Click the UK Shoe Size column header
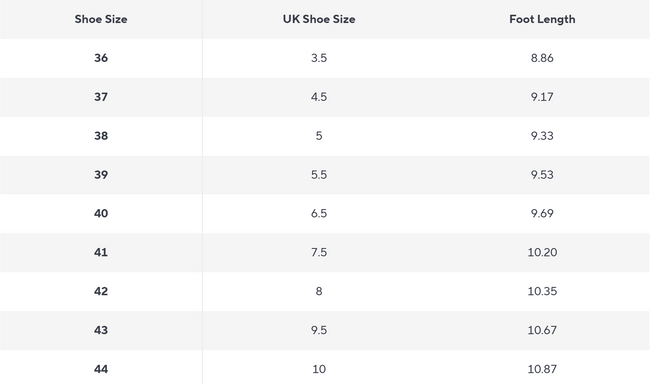 (319, 19)
